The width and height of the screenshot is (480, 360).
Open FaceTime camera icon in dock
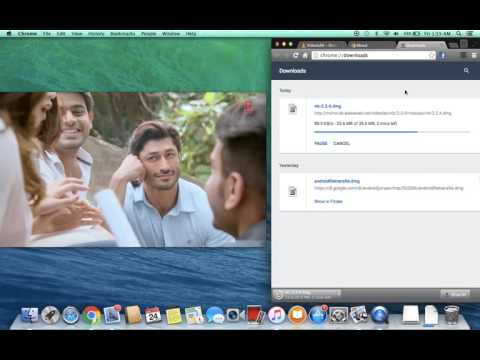tap(235, 315)
